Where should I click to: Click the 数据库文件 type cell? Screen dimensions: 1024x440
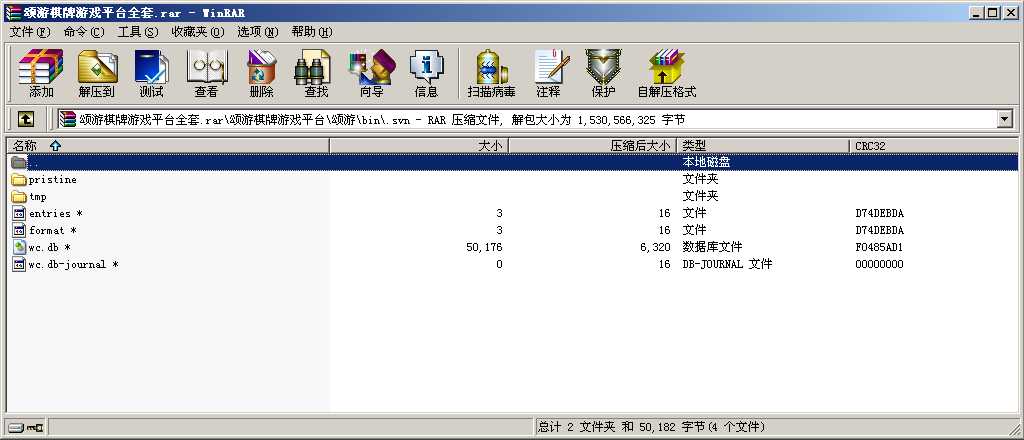[712, 247]
